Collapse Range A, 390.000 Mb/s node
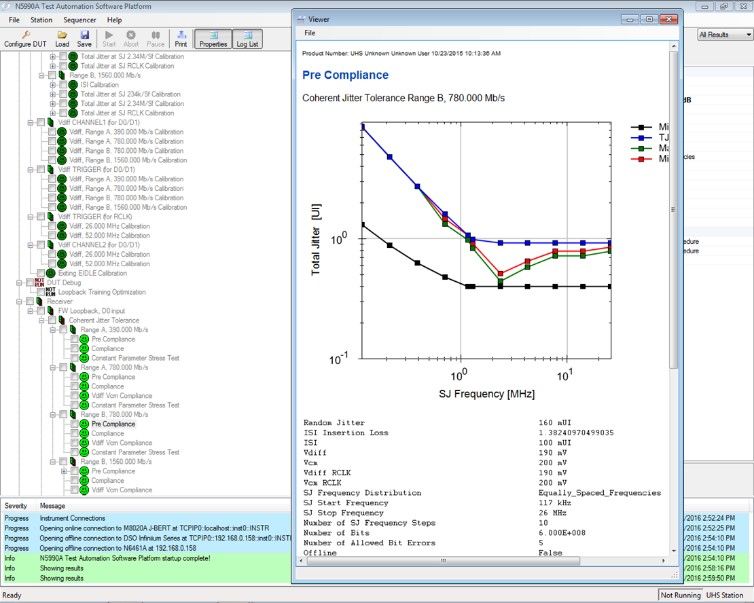 pos(53,330)
